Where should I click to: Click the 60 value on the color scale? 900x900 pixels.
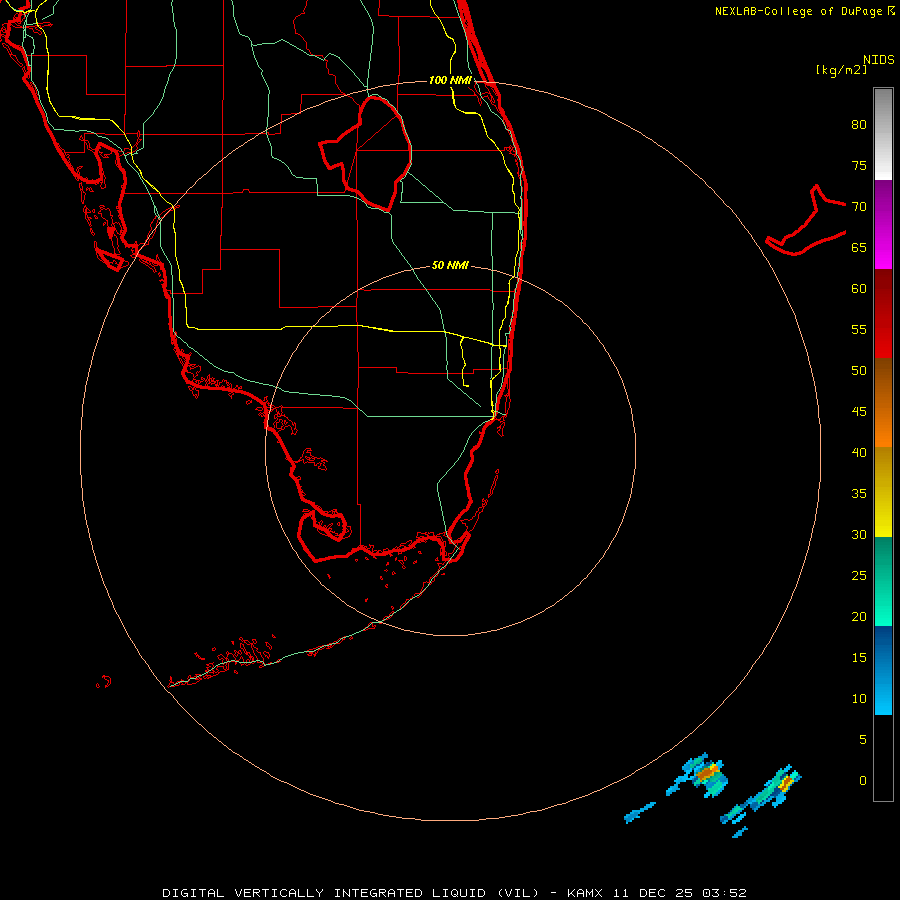pyautogui.click(x=859, y=289)
